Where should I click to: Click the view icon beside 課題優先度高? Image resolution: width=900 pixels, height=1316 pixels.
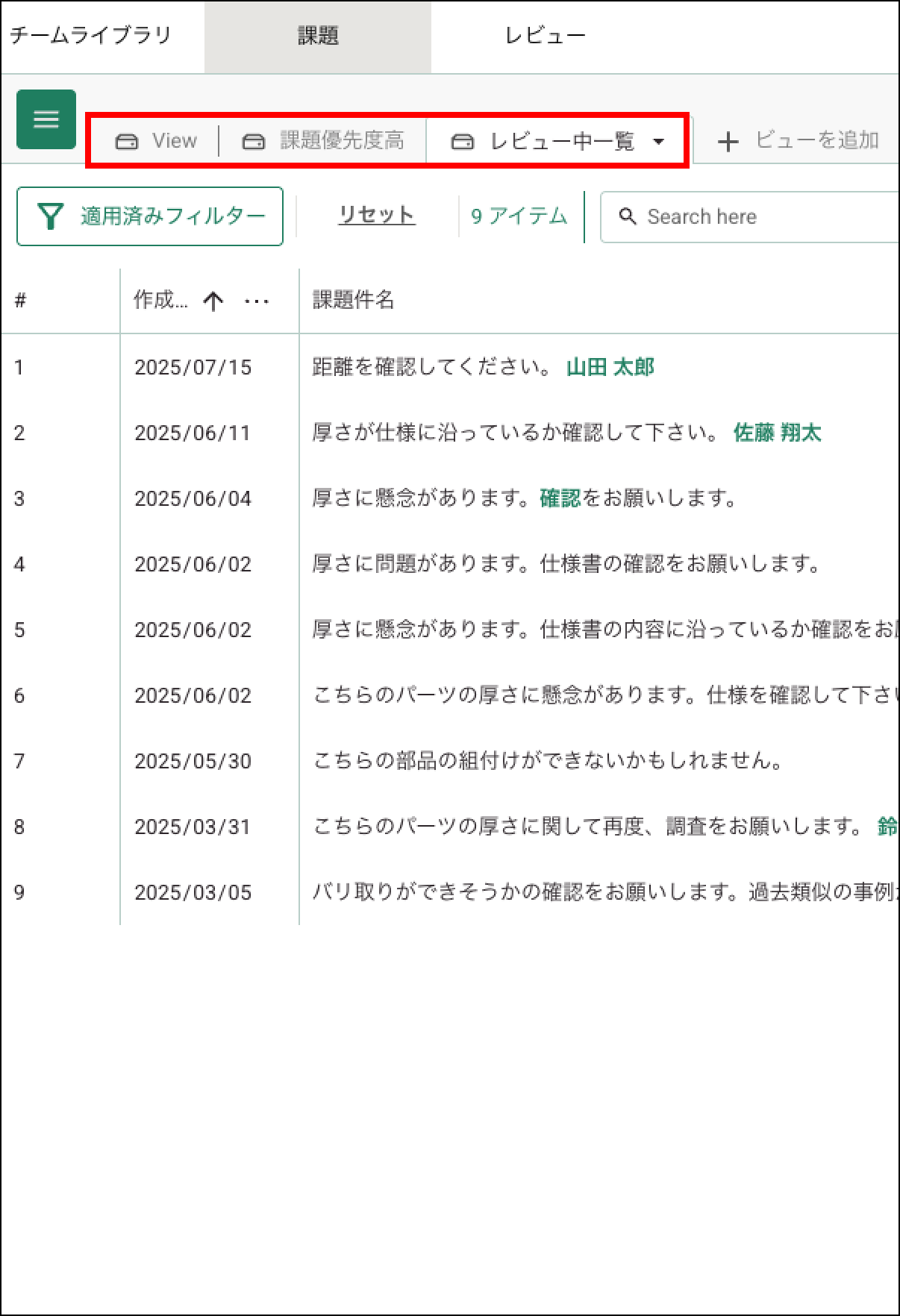coord(254,142)
